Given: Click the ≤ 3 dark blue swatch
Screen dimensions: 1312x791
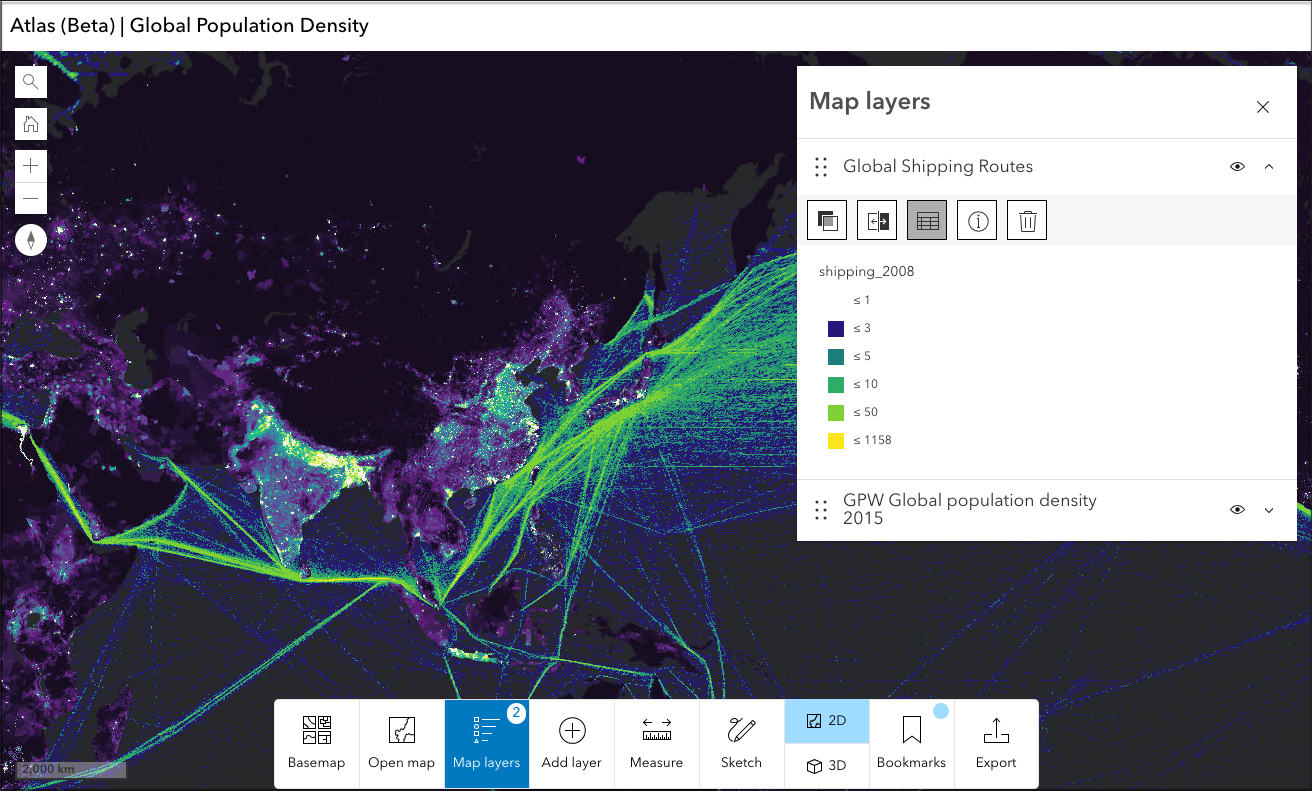Looking at the screenshot, I should [x=836, y=329].
